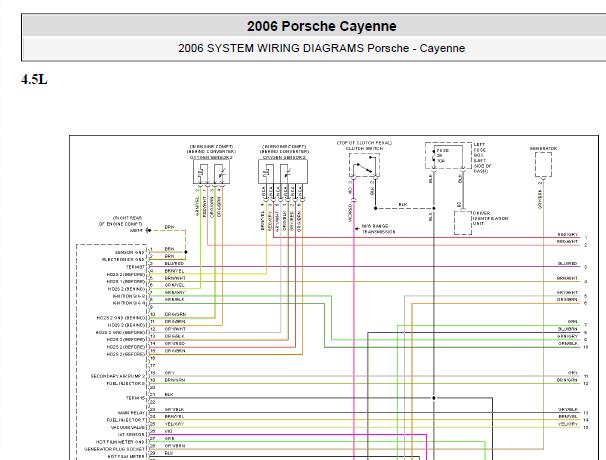606x460 pixels.
Task: Click the 'RED/WHT' label at right connector 2
Action: (x=568, y=242)
